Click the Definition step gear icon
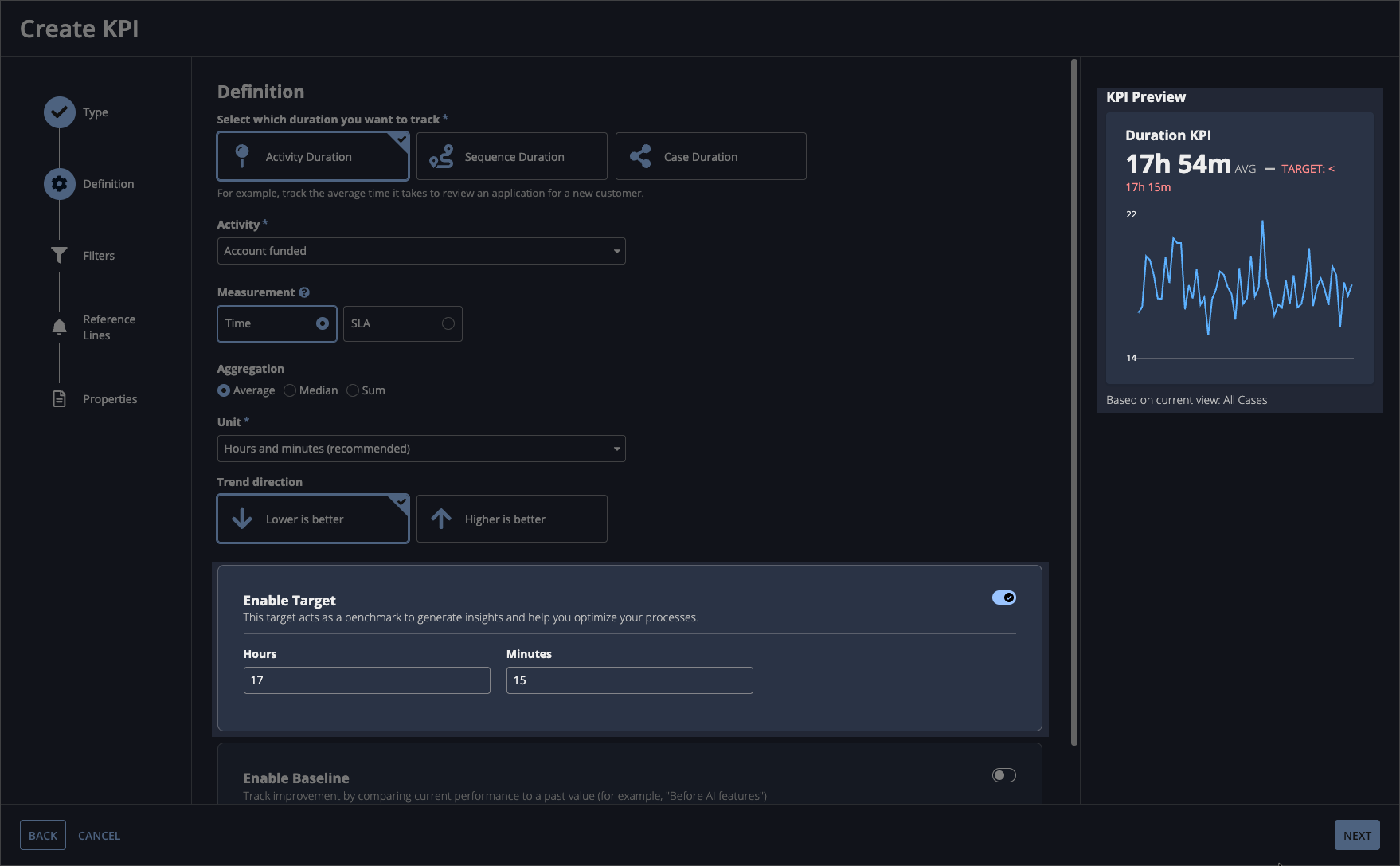Screen dimensions: 1400x866 coord(59,184)
